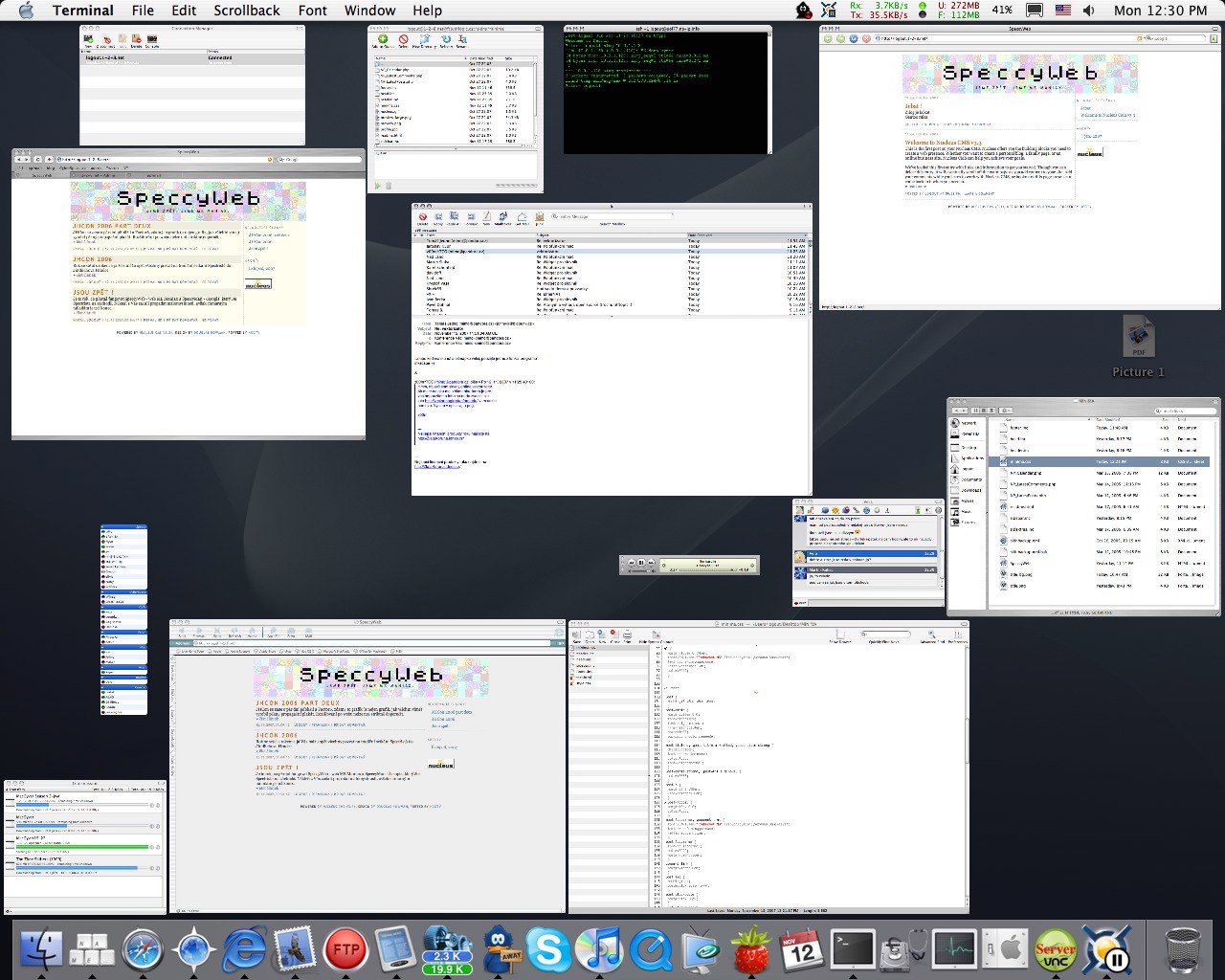
Task: Open the Apple menu
Action: pyautogui.click(x=26, y=11)
